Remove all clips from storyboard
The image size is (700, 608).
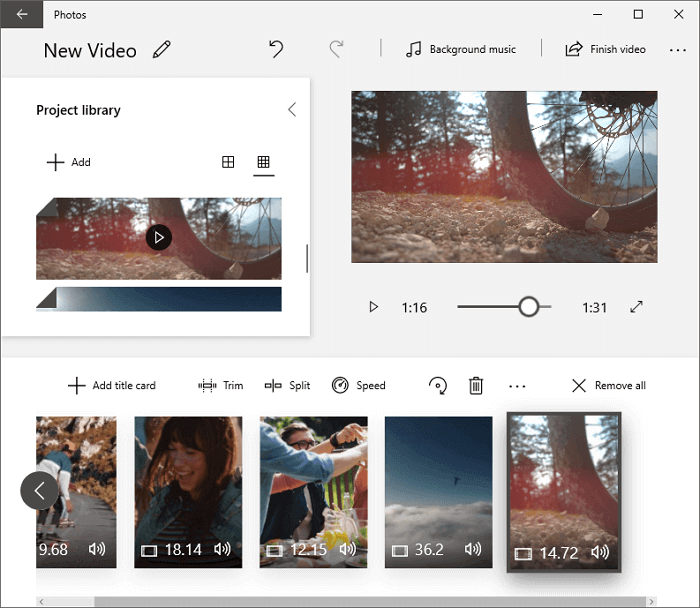point(608,386)
